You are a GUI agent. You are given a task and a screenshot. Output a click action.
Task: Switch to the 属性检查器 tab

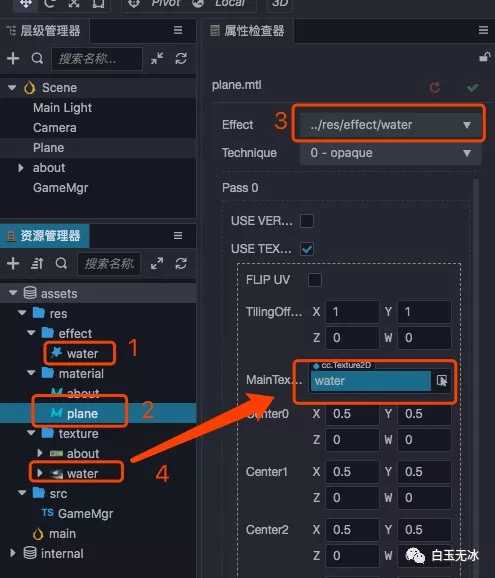pos(248,30)
